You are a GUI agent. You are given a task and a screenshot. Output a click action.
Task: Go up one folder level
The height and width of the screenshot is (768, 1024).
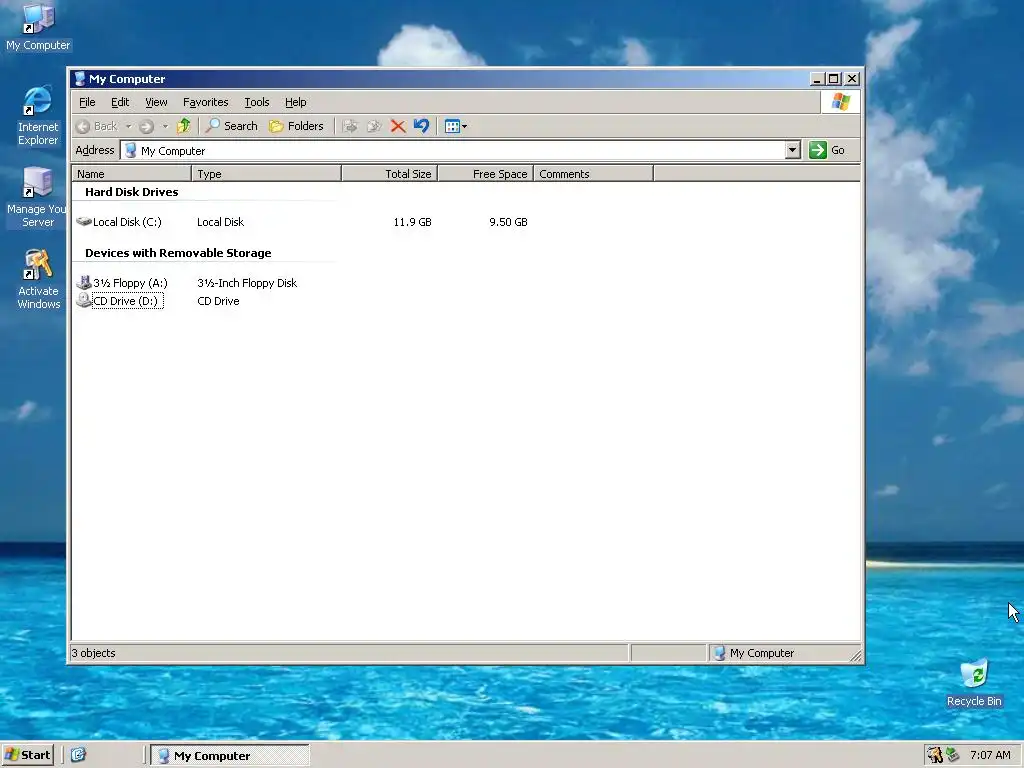point(184,126)
